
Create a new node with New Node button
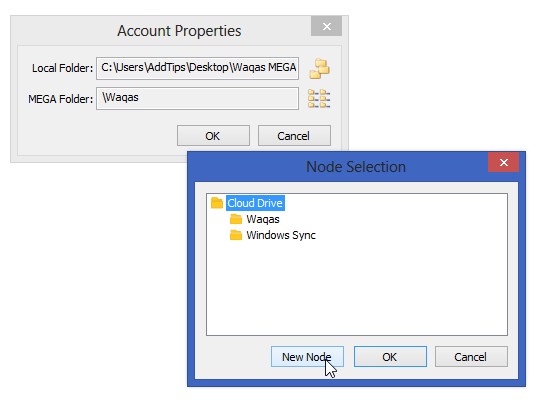[x=307, y=356]
